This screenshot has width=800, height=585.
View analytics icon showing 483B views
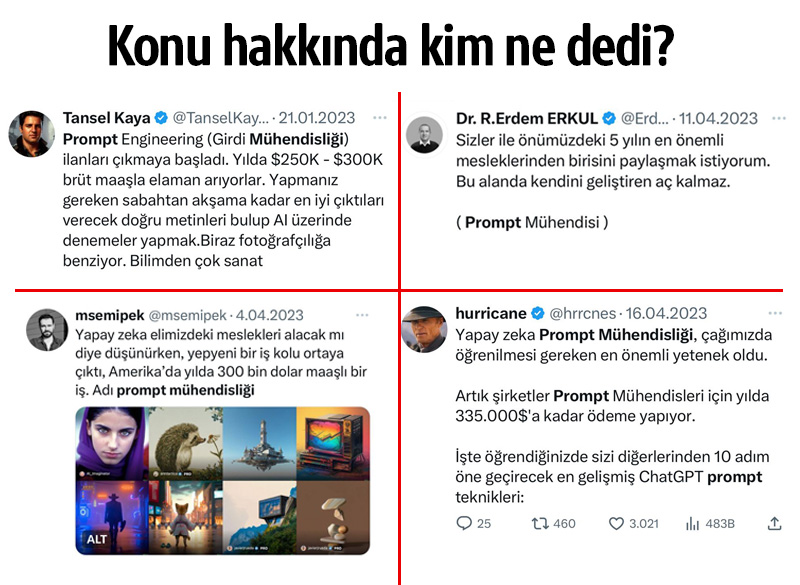pos(692,523)
